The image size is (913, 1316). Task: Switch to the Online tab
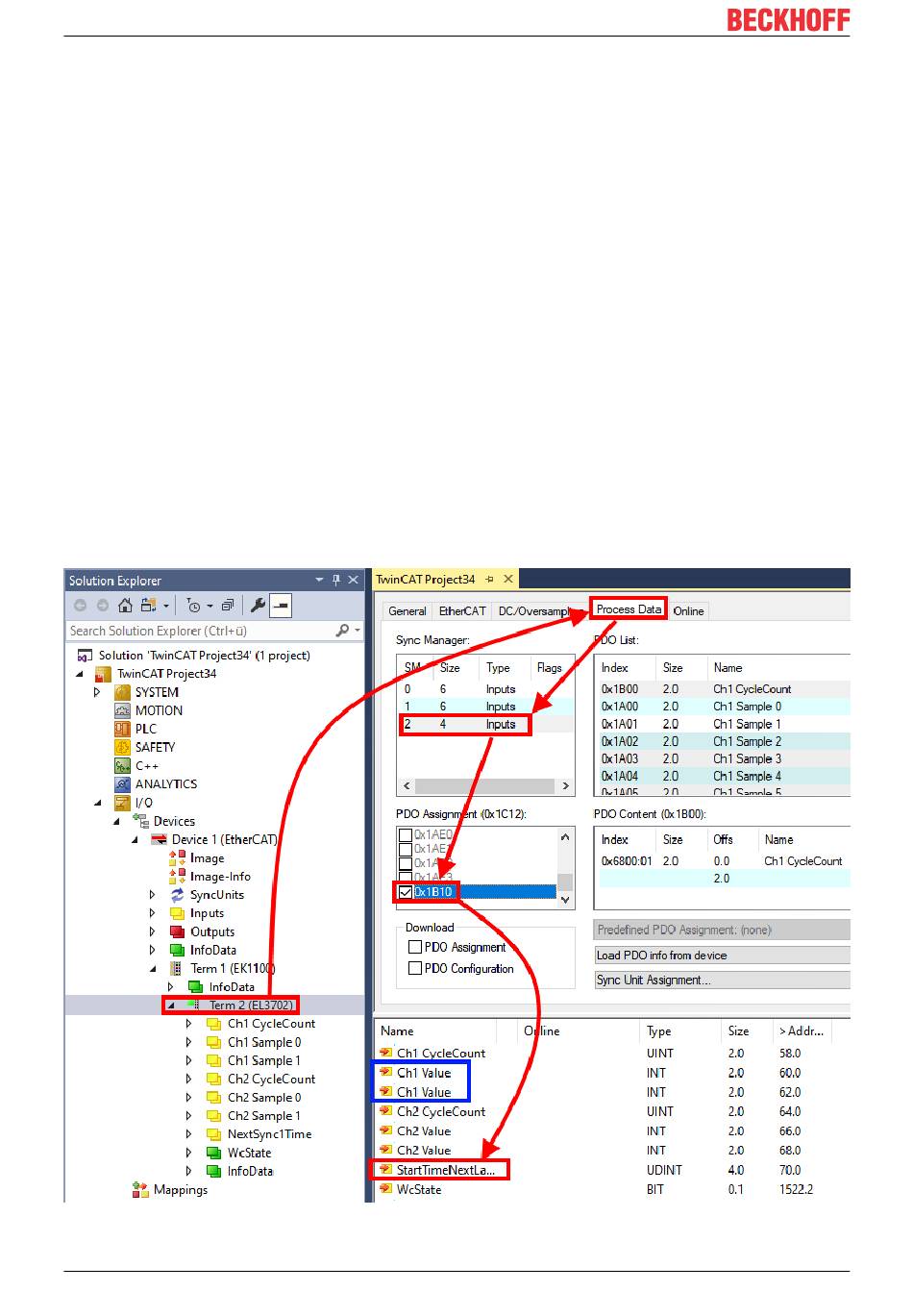coord(688,610)
